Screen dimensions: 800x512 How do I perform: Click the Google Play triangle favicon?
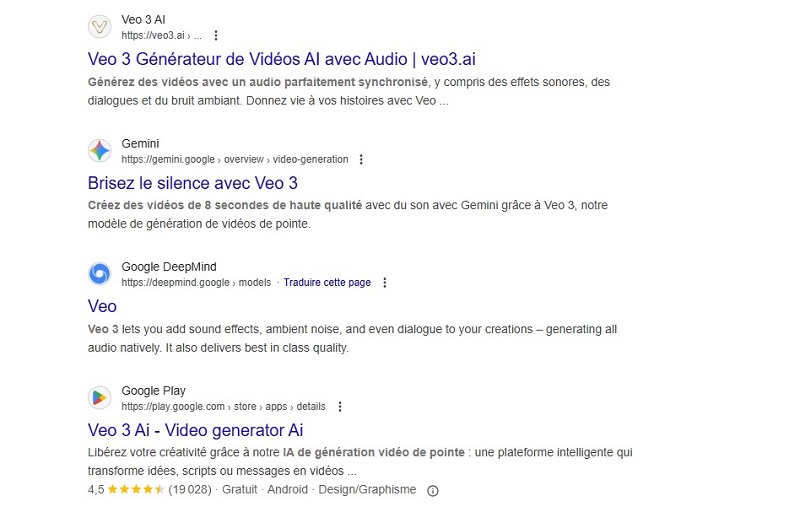click(x=100, y=398)
